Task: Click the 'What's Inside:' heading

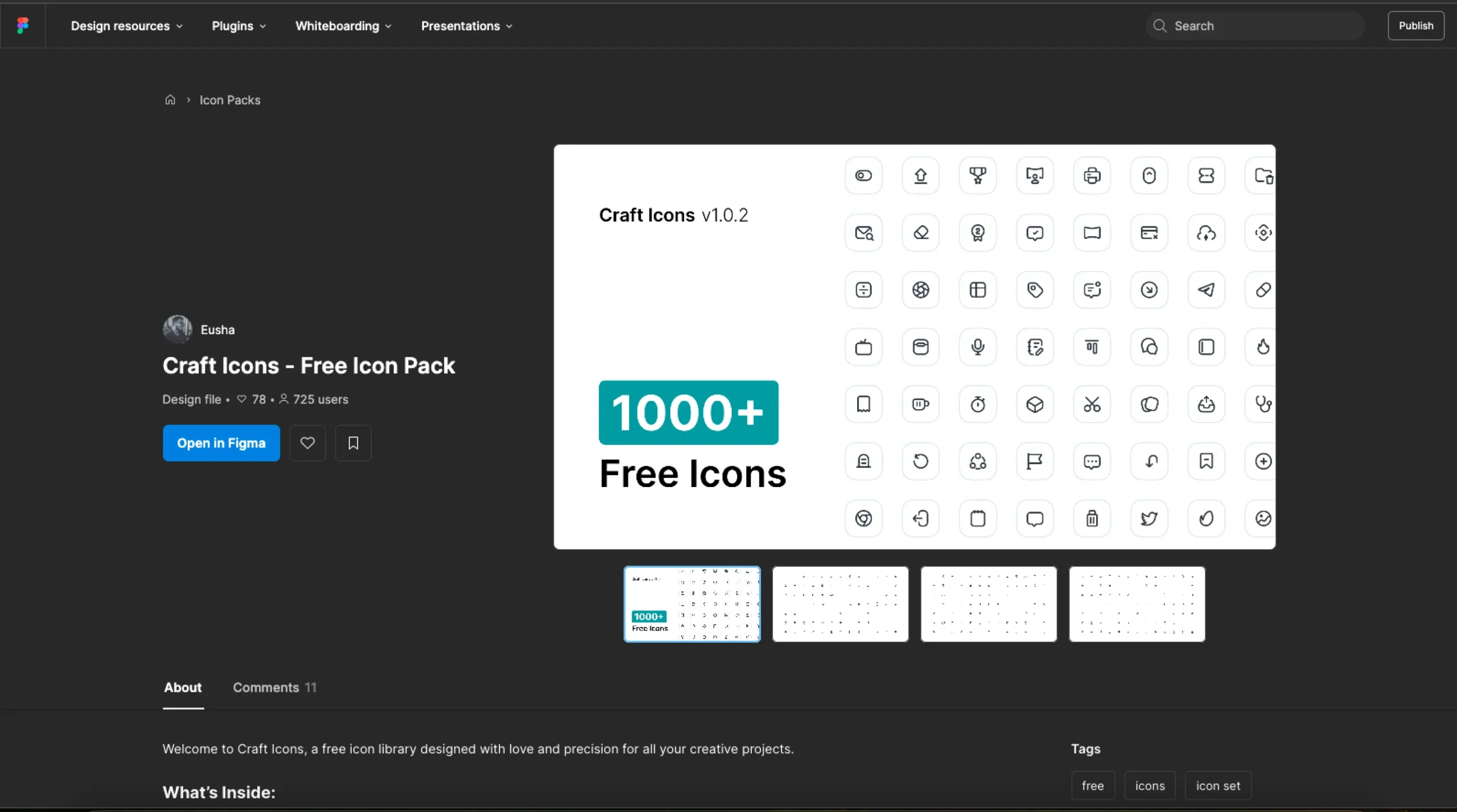Action: [x=219, y=792]
